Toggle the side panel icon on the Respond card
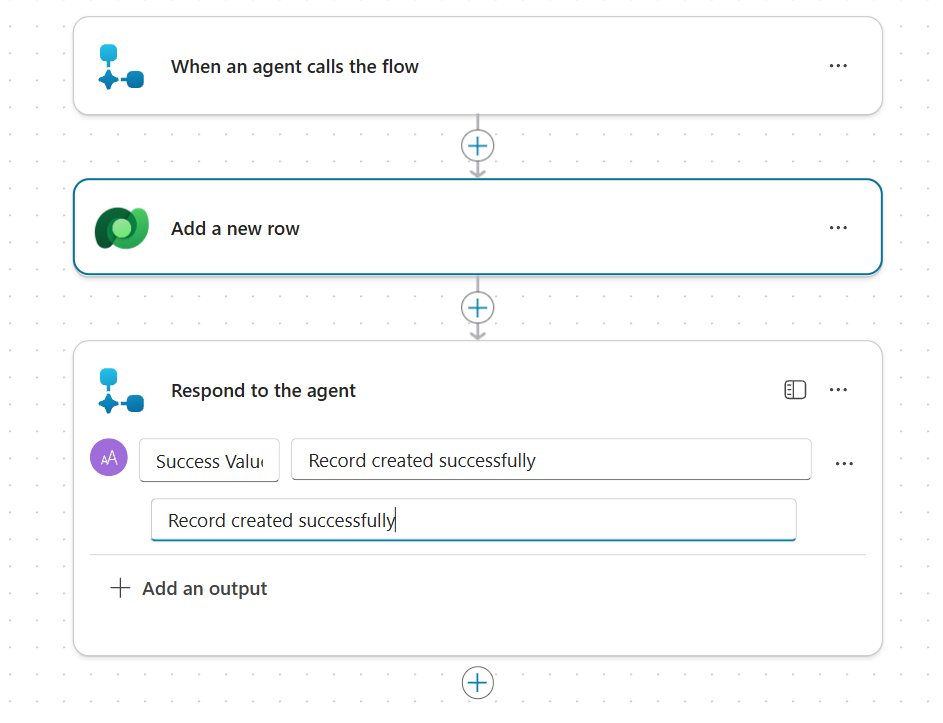The height and width of the screenshot is (723, 943). click(795, 390)
